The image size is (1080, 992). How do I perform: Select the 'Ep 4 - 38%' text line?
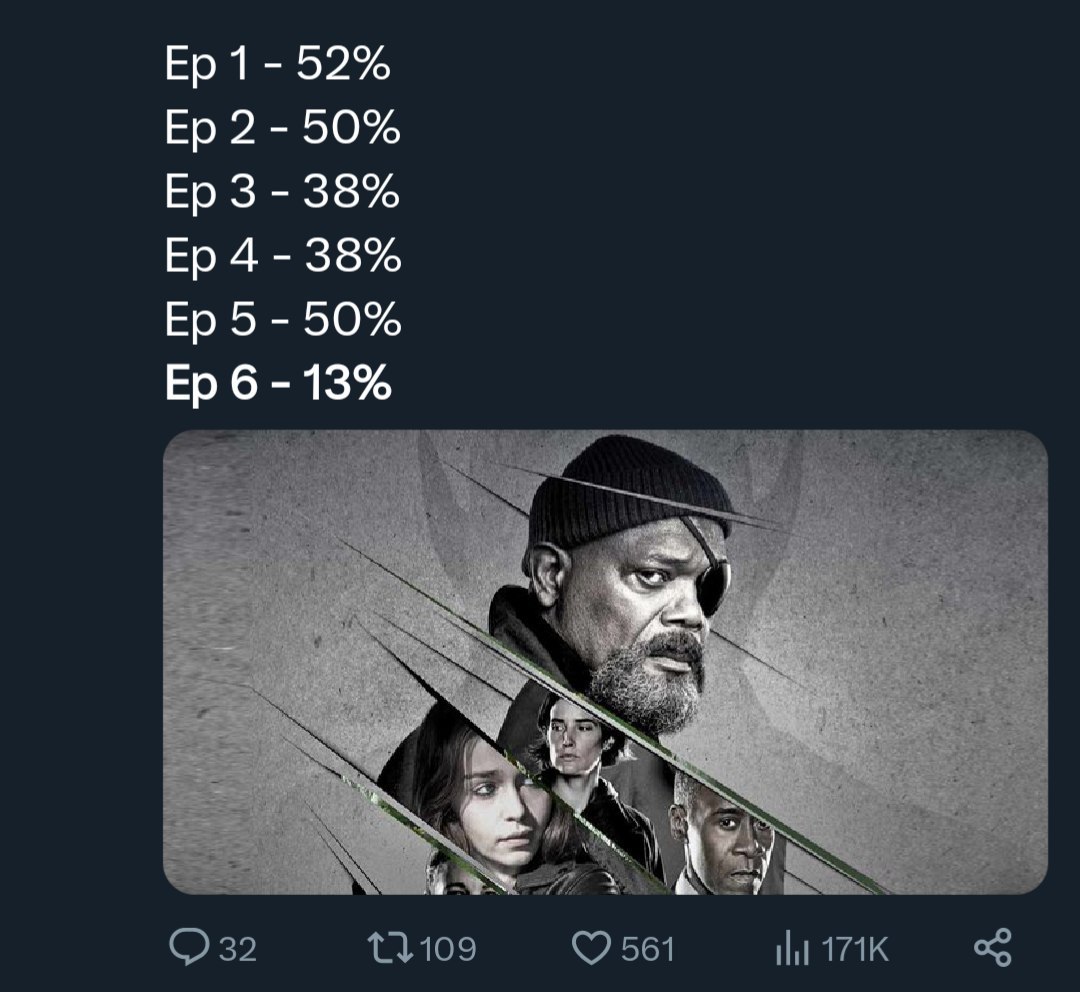[283, 256]
